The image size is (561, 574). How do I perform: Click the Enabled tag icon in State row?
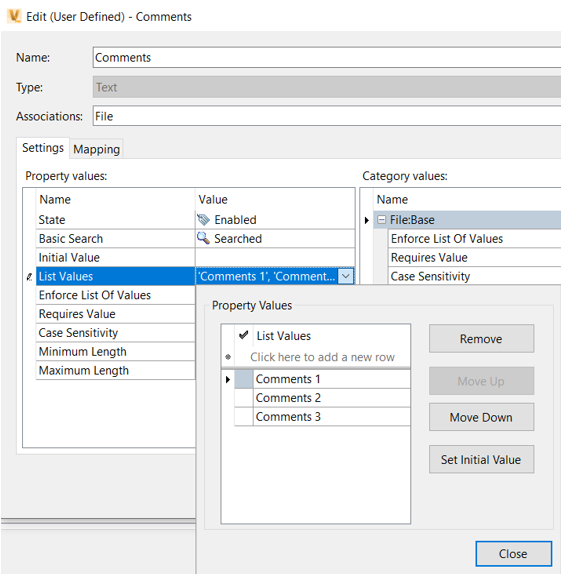pyautogui.click(x=203, y=220)
